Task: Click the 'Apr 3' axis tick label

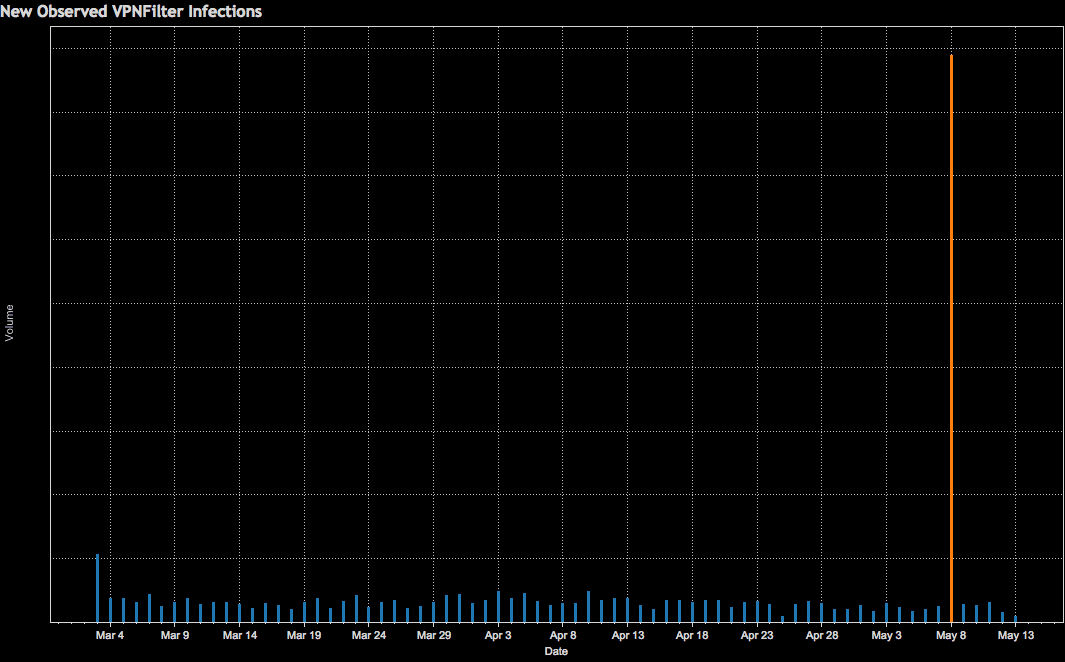Action: (x=498, y=636)
